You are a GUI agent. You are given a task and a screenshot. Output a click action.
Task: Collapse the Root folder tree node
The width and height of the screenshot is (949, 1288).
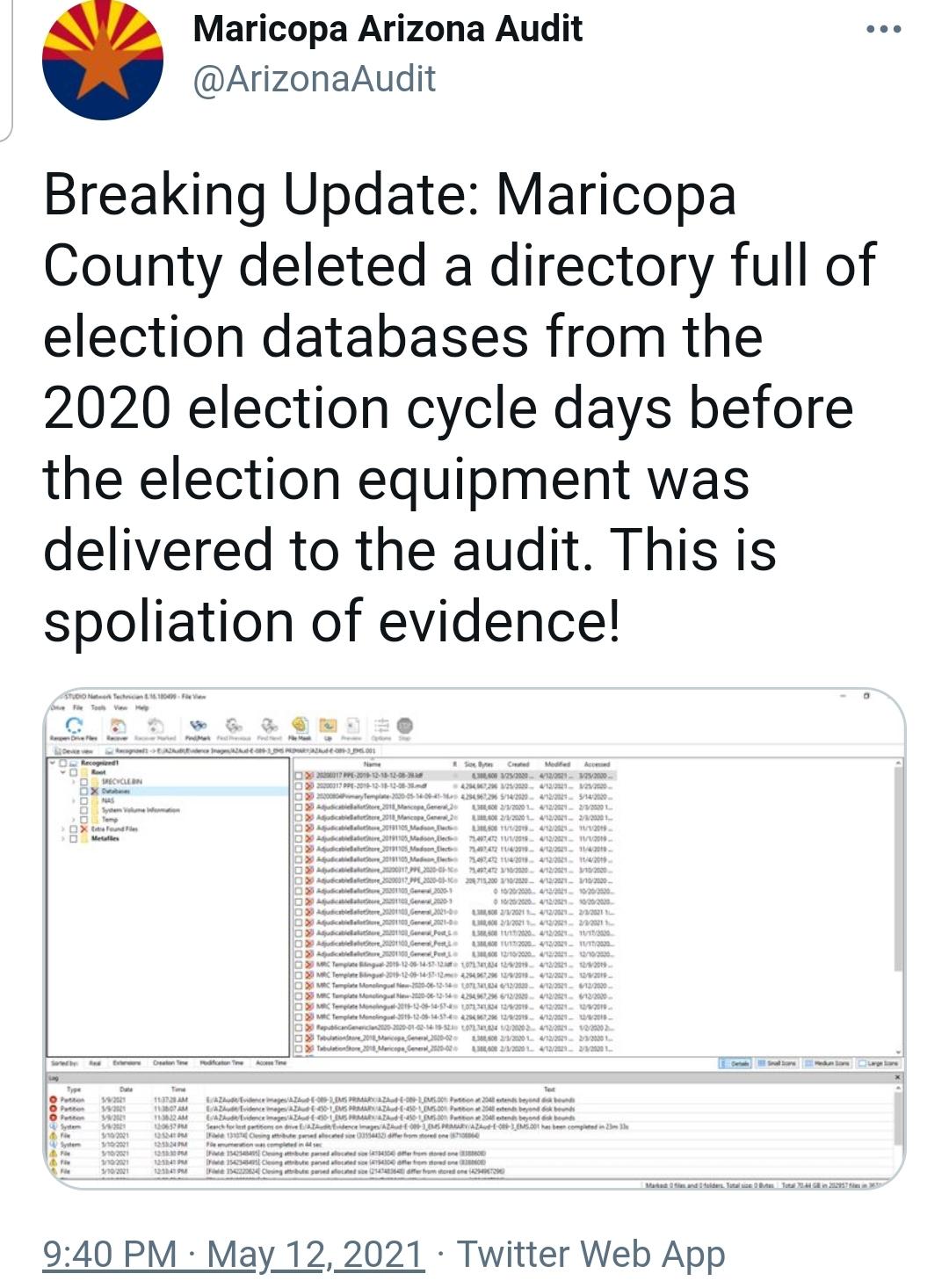pos(64,772)
